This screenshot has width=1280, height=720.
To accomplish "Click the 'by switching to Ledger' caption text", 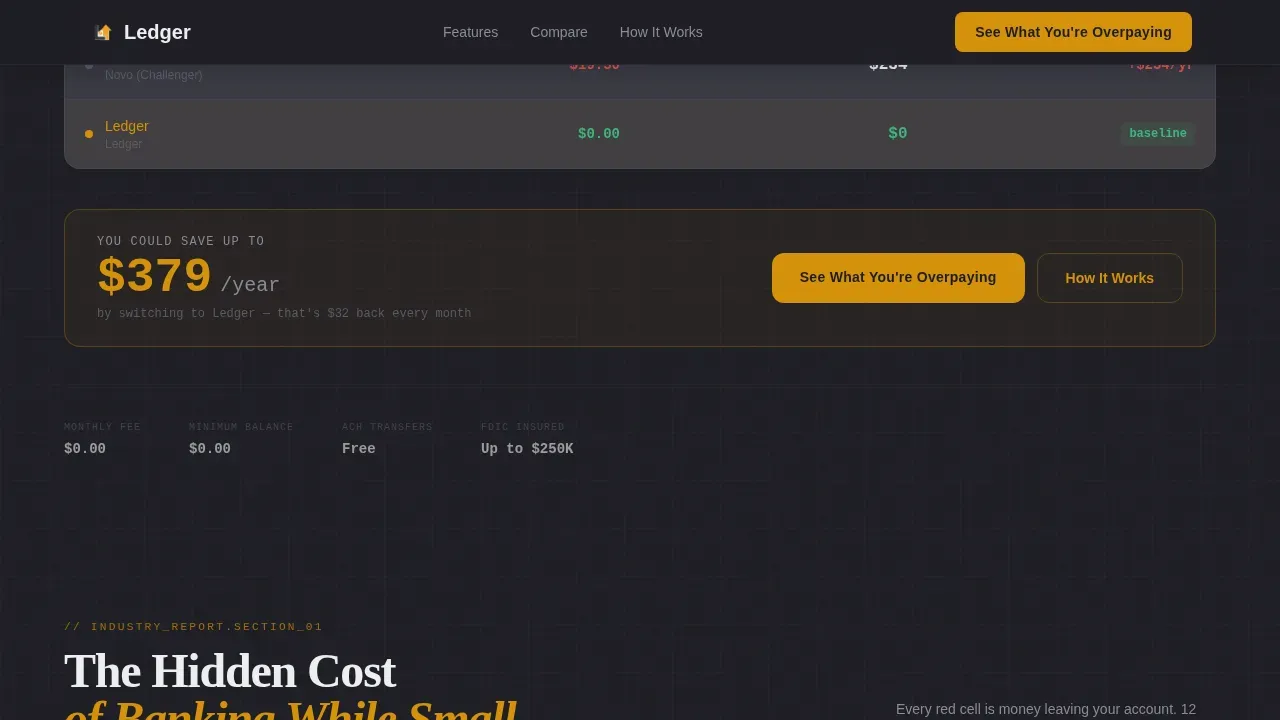I will 284,313.
